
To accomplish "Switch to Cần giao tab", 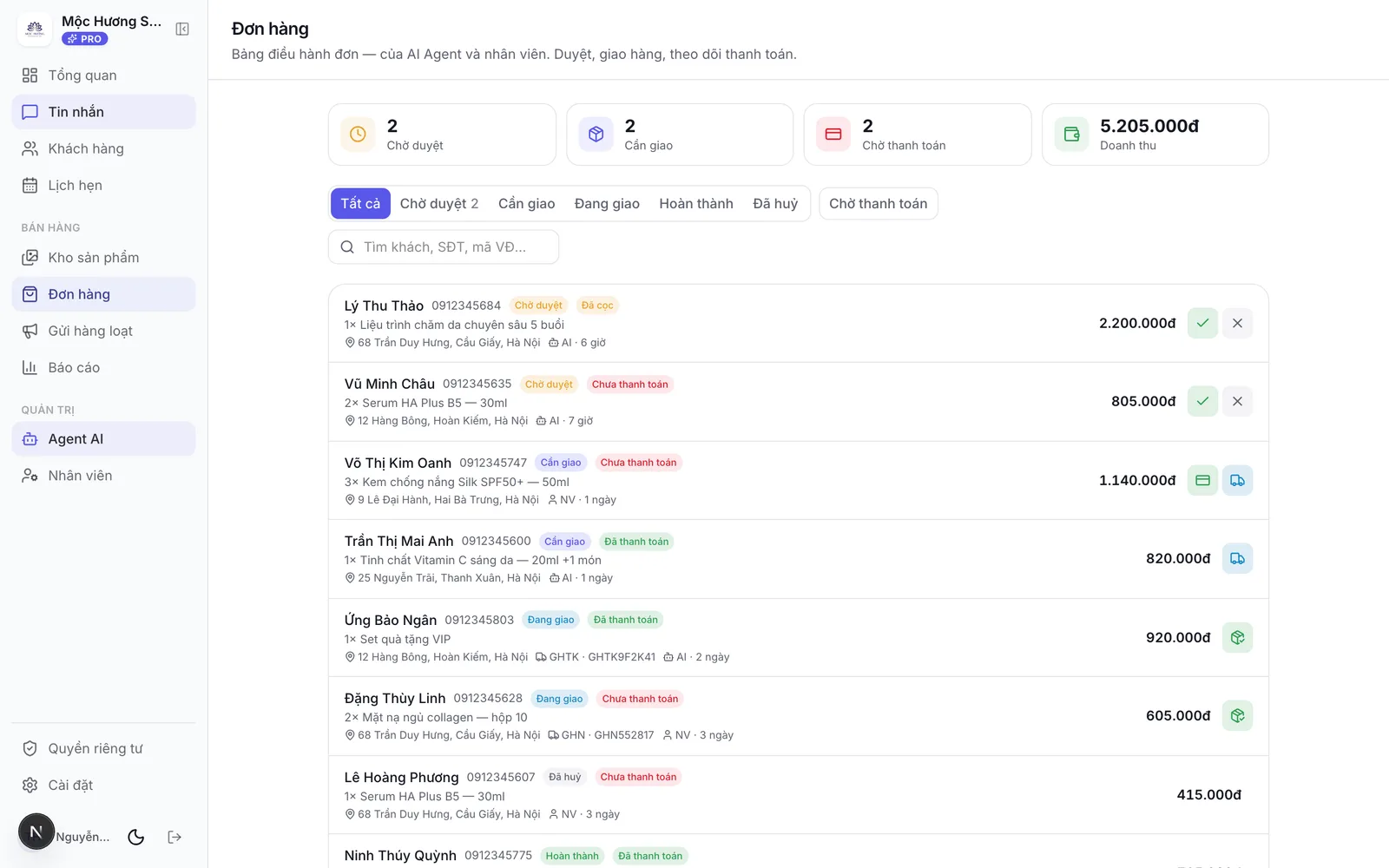I will click(x=526, y=204).
